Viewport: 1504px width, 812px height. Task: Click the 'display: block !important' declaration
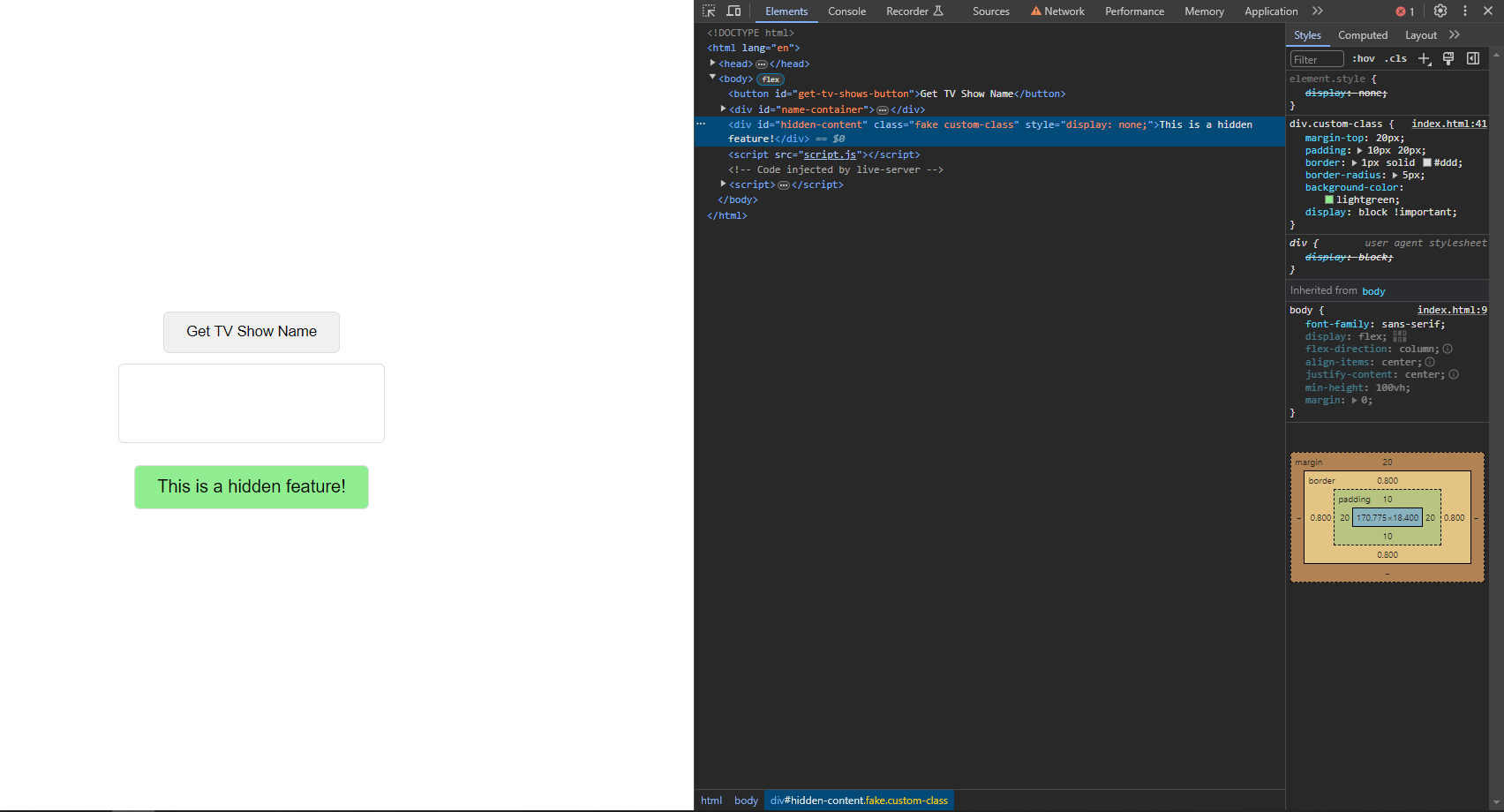(x=1381, y=213)
